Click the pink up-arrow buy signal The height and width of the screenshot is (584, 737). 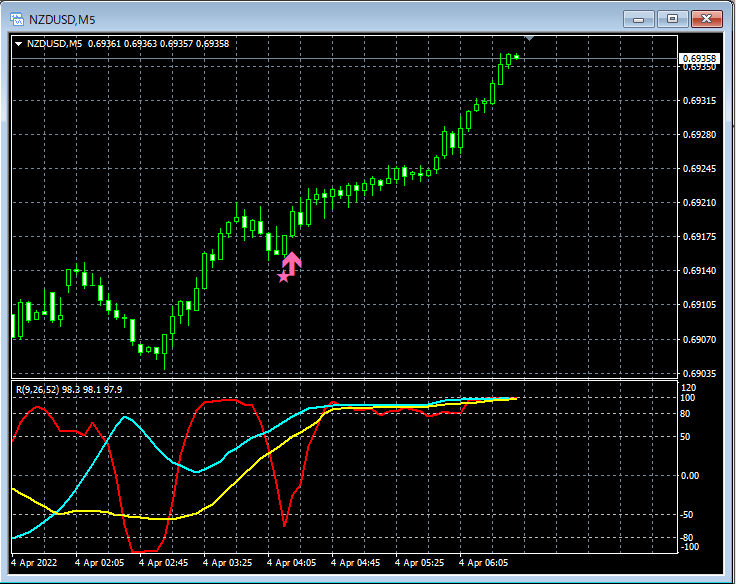(x=292, y=264)
